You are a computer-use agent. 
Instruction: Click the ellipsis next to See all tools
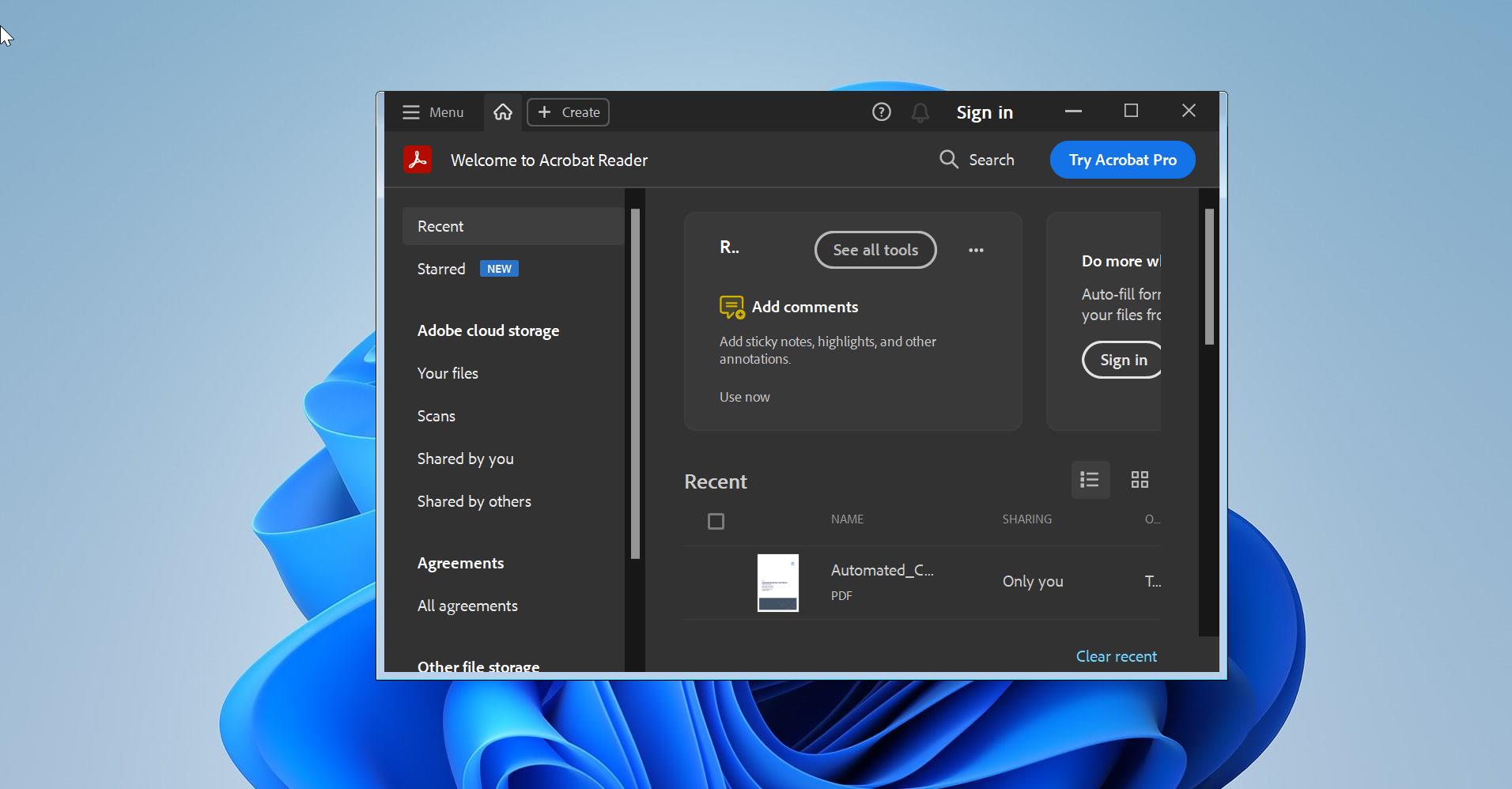point(975,250)
